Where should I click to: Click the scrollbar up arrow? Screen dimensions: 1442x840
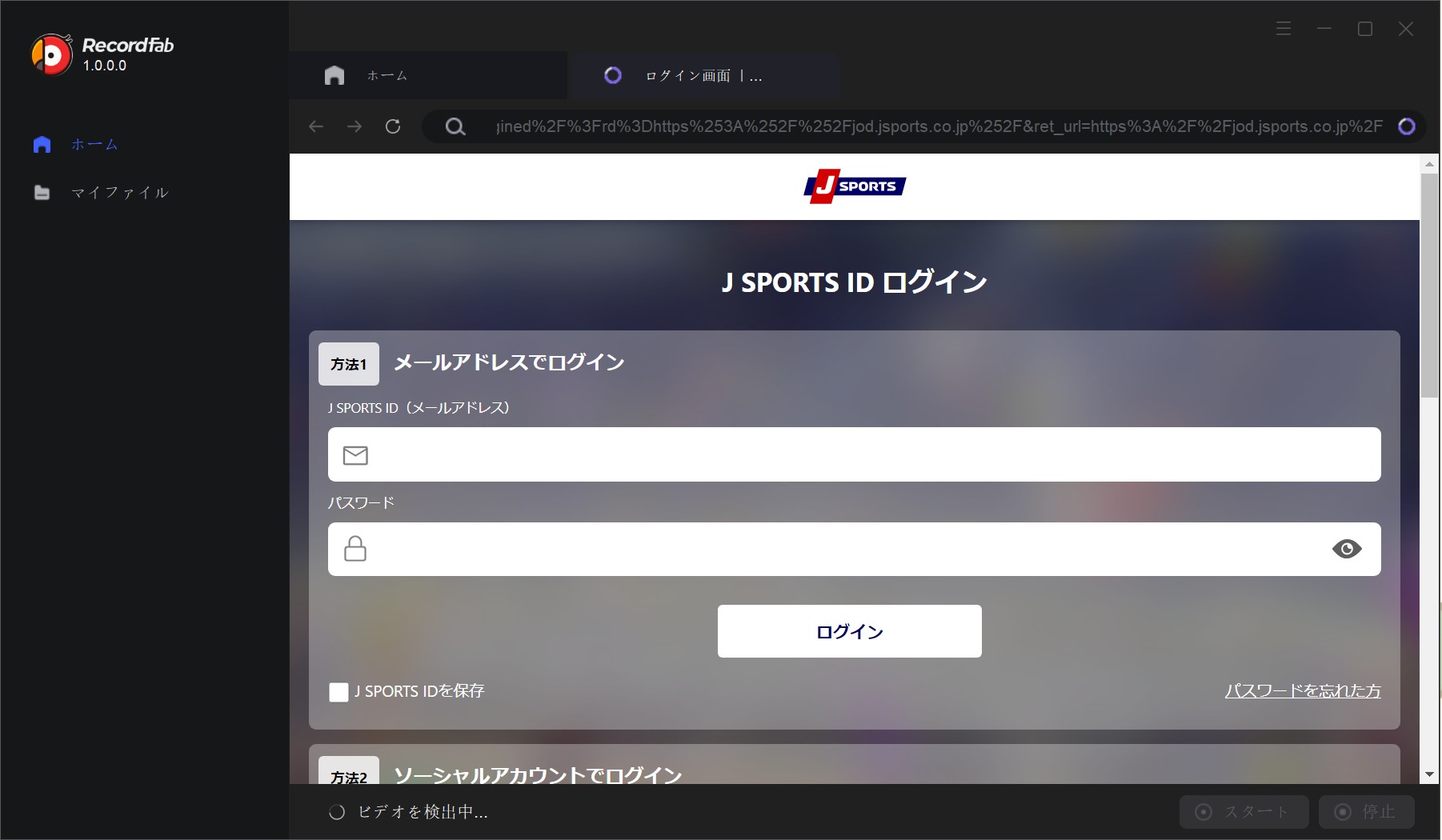(1429, 164)
